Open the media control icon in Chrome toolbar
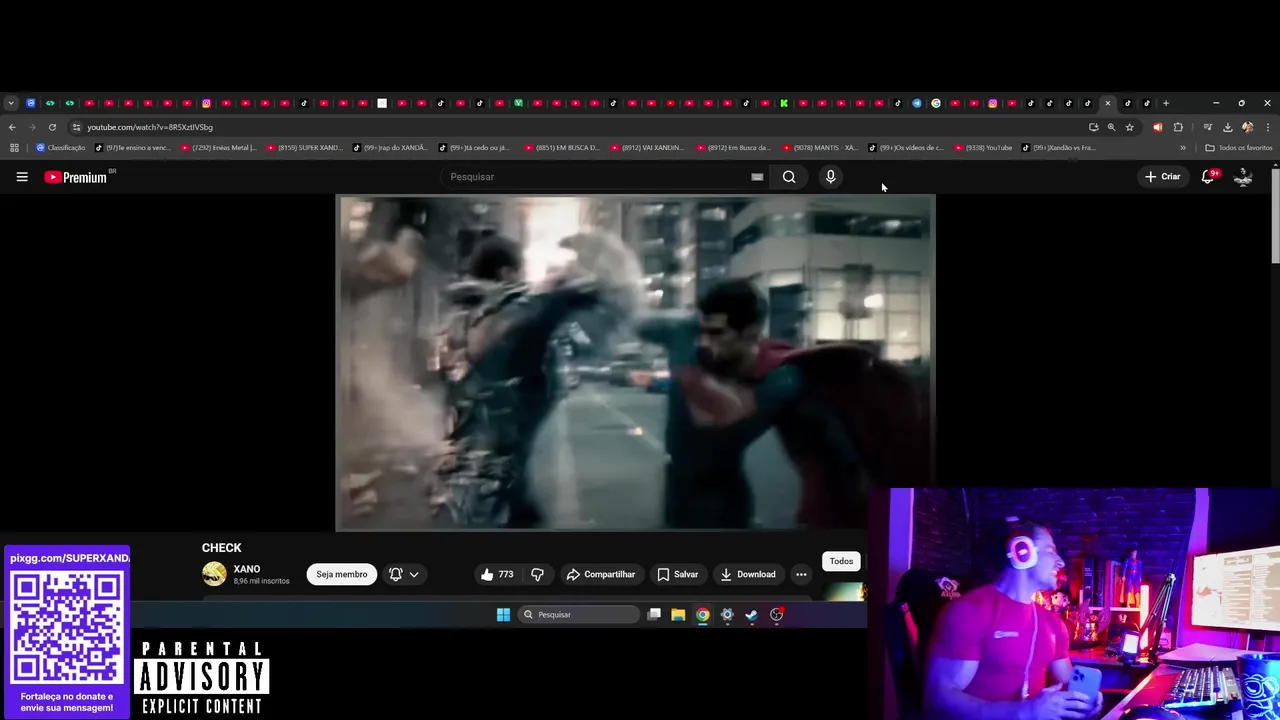Viewport: 1280px width, 720px height. [x=1207, y=127]
